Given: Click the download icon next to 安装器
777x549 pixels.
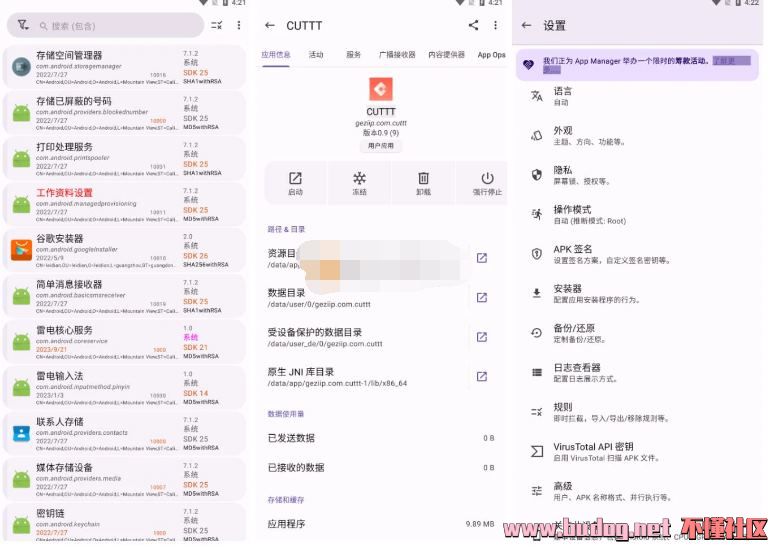Looking at the screenshot, I should click(537, 293).
